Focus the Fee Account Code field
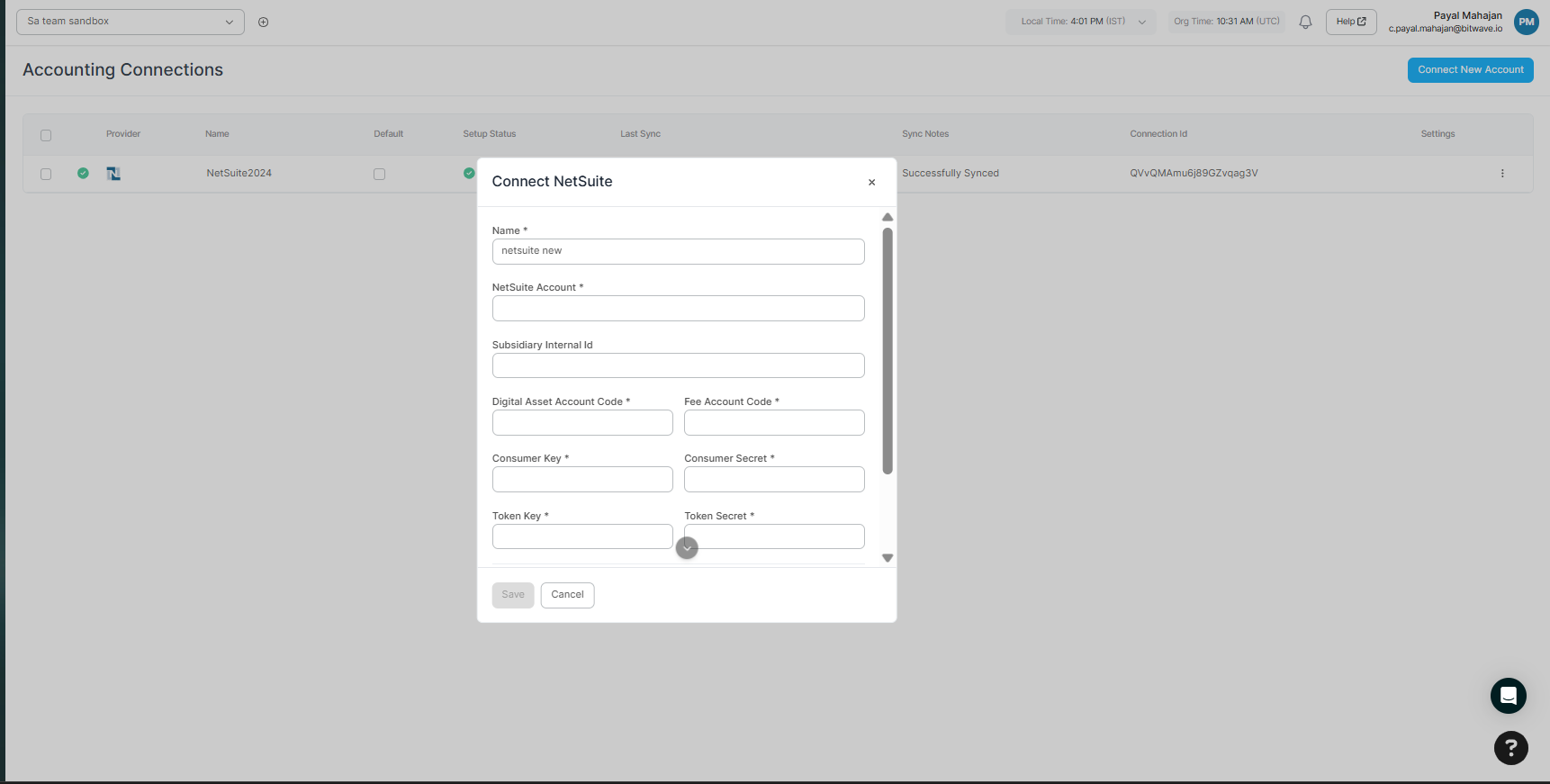 point(774,422)
